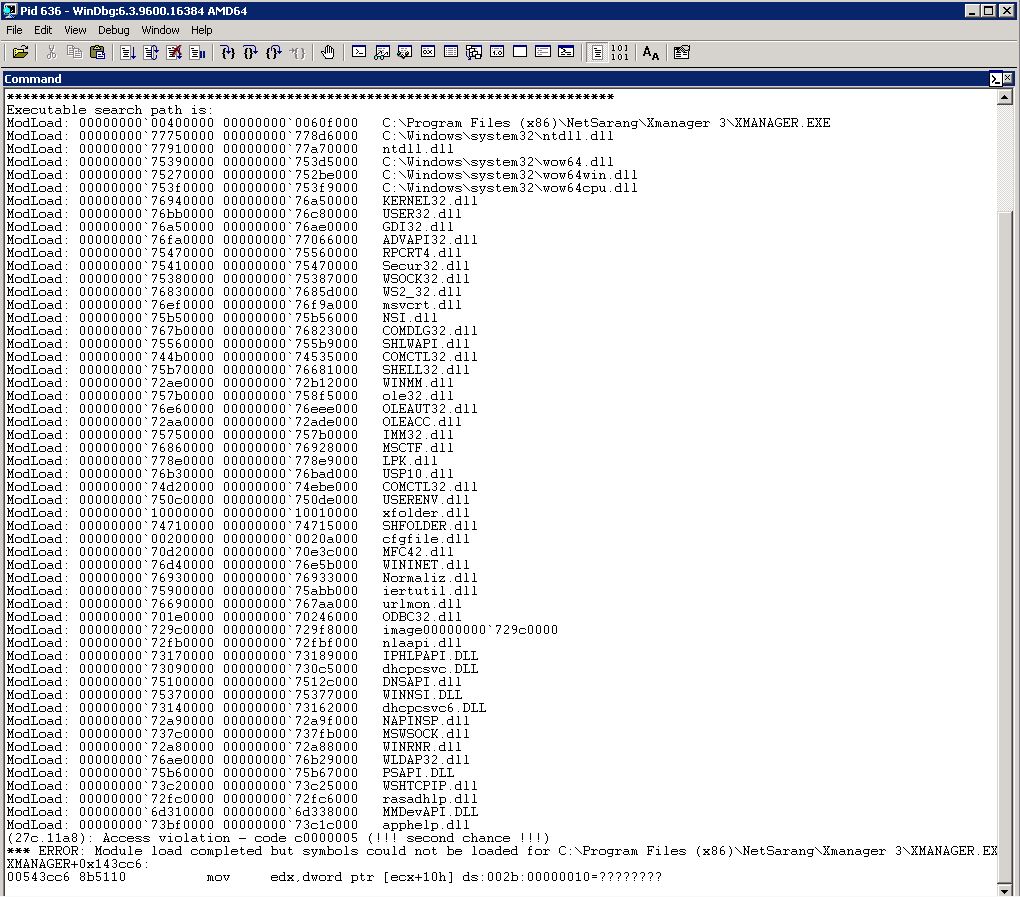Step over the current instruction

252,52
